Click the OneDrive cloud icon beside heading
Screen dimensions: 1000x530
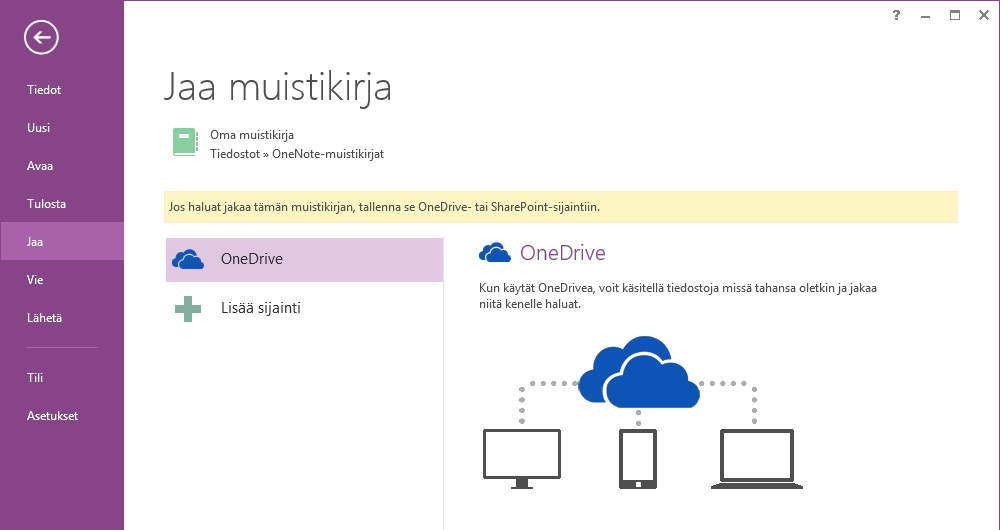(x=495, y=253)
